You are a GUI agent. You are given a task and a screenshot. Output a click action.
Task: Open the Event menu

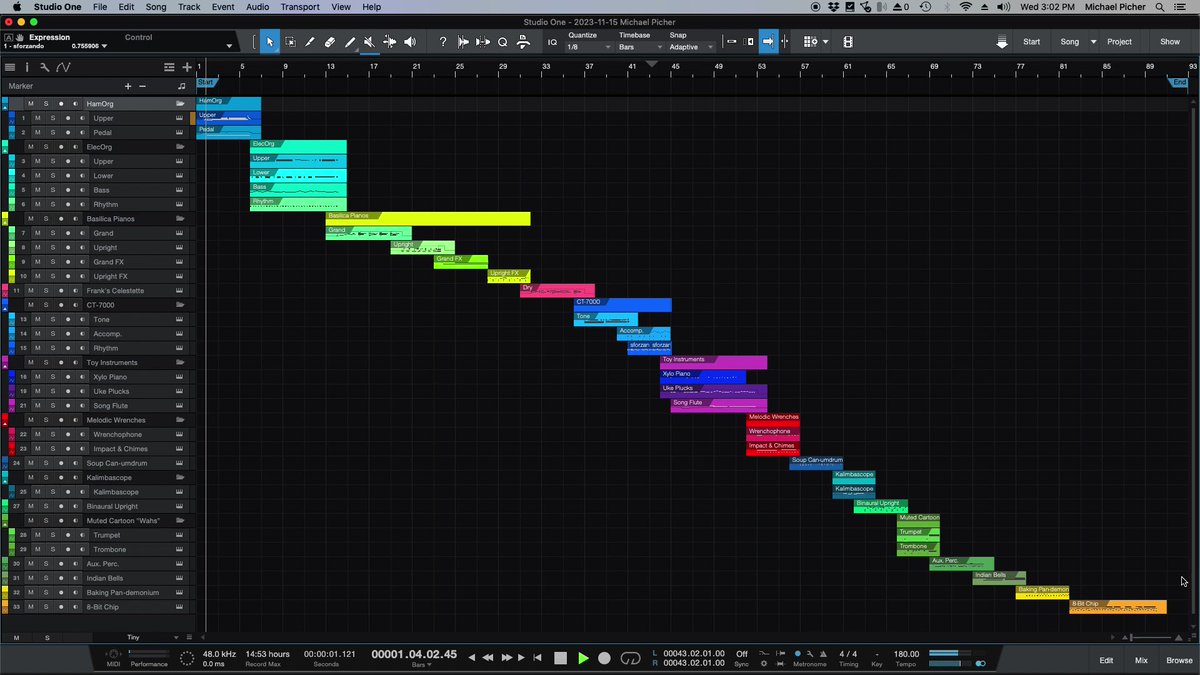223,7
